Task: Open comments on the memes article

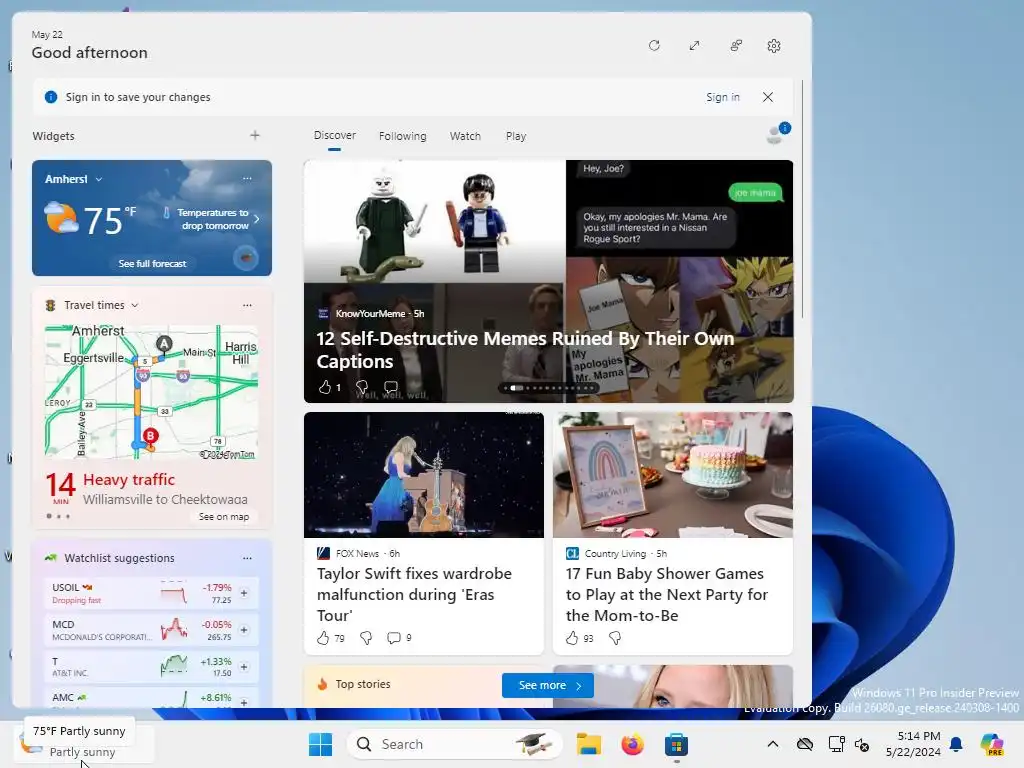Action: tap(391, 387)
